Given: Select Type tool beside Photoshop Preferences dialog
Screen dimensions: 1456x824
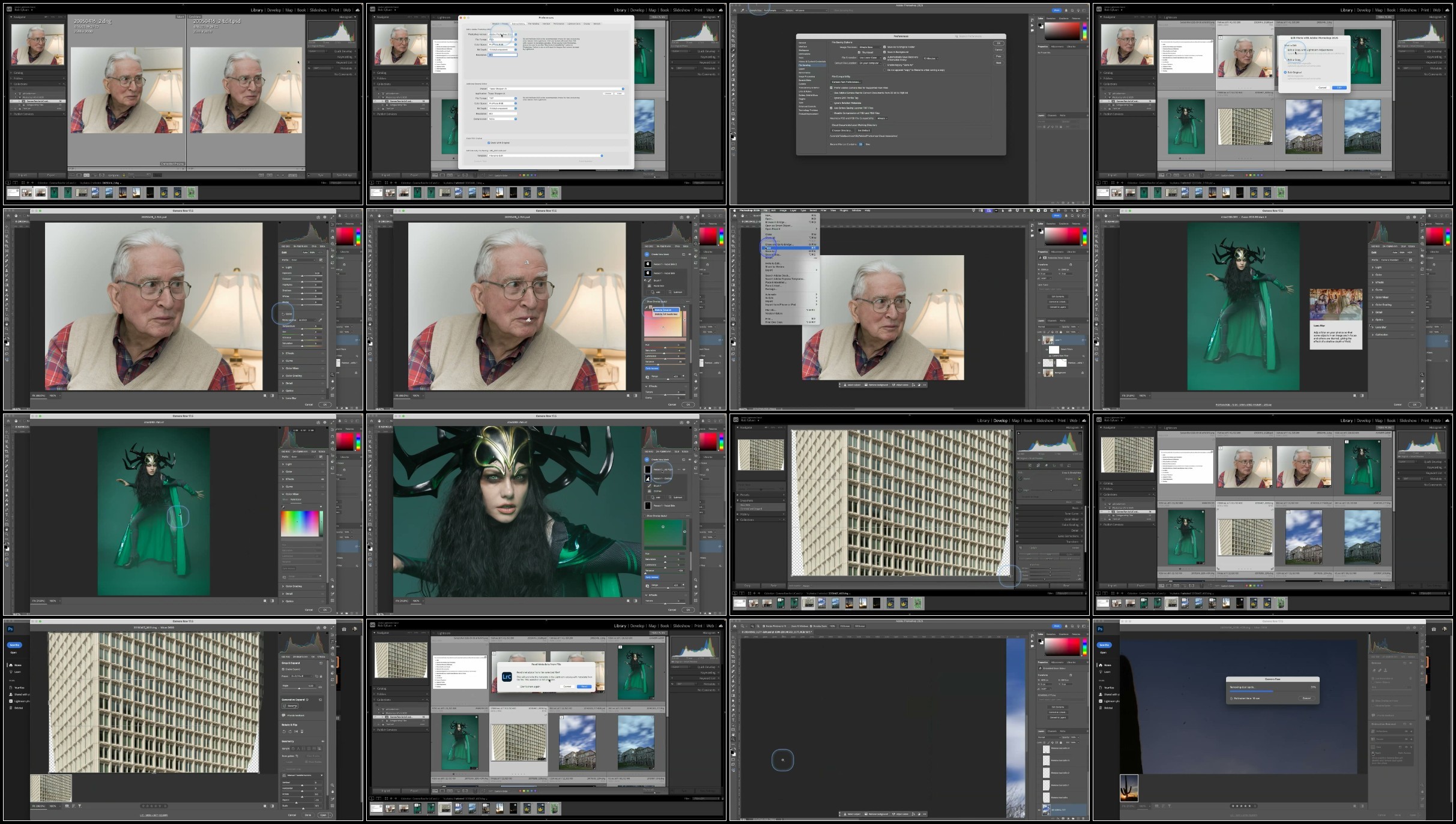Looking at the screenshot, I should pyautogui.click(x=733, y=104).
